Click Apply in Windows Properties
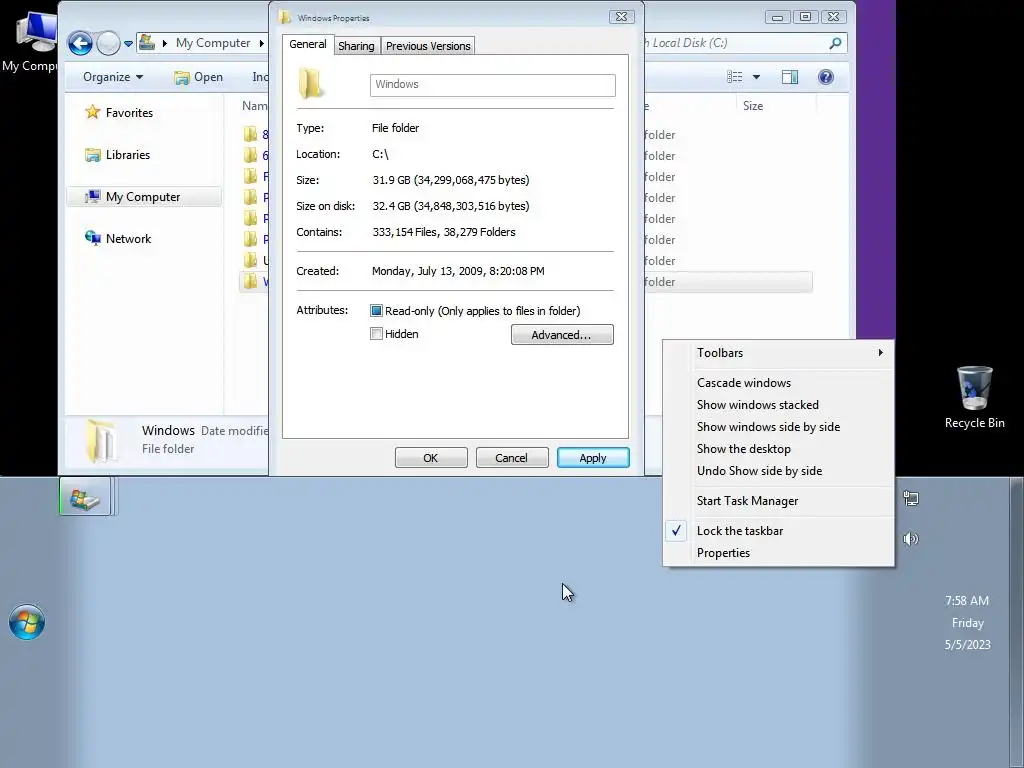Viewport: 1024px width, 768px height. (593, 458)
